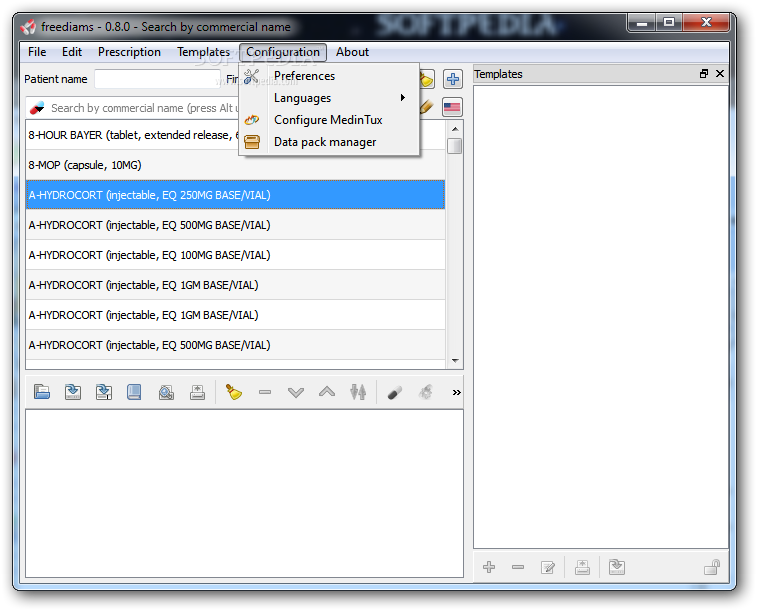
Task: Edit template with the notepad pencil icon
Action: 548,567
